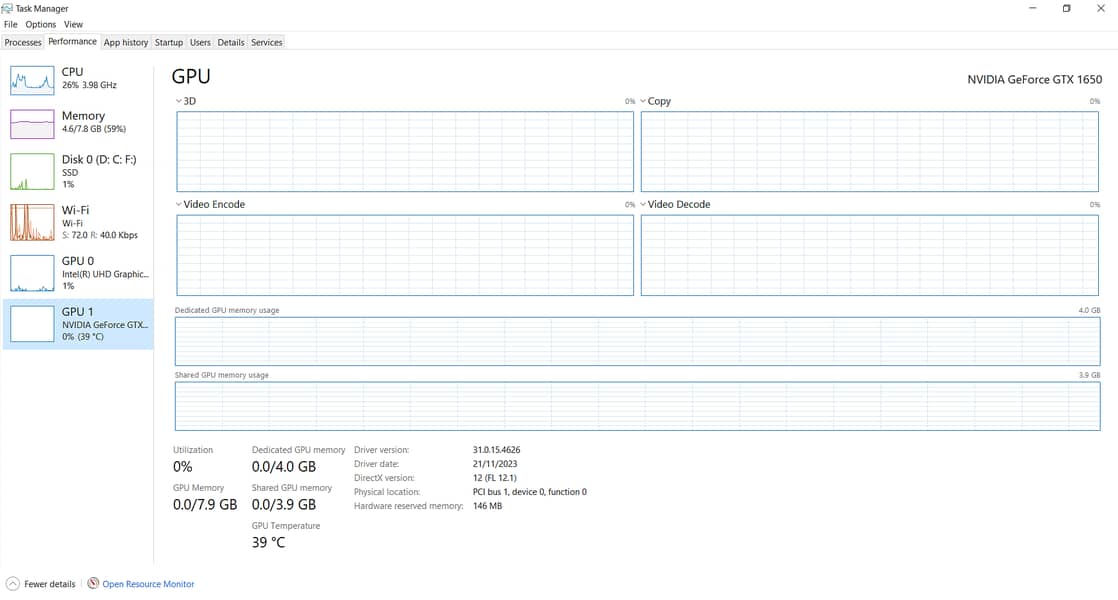The image size is (1118, 600).
Task: Open the View menu
Action: [x=74, y=24]
